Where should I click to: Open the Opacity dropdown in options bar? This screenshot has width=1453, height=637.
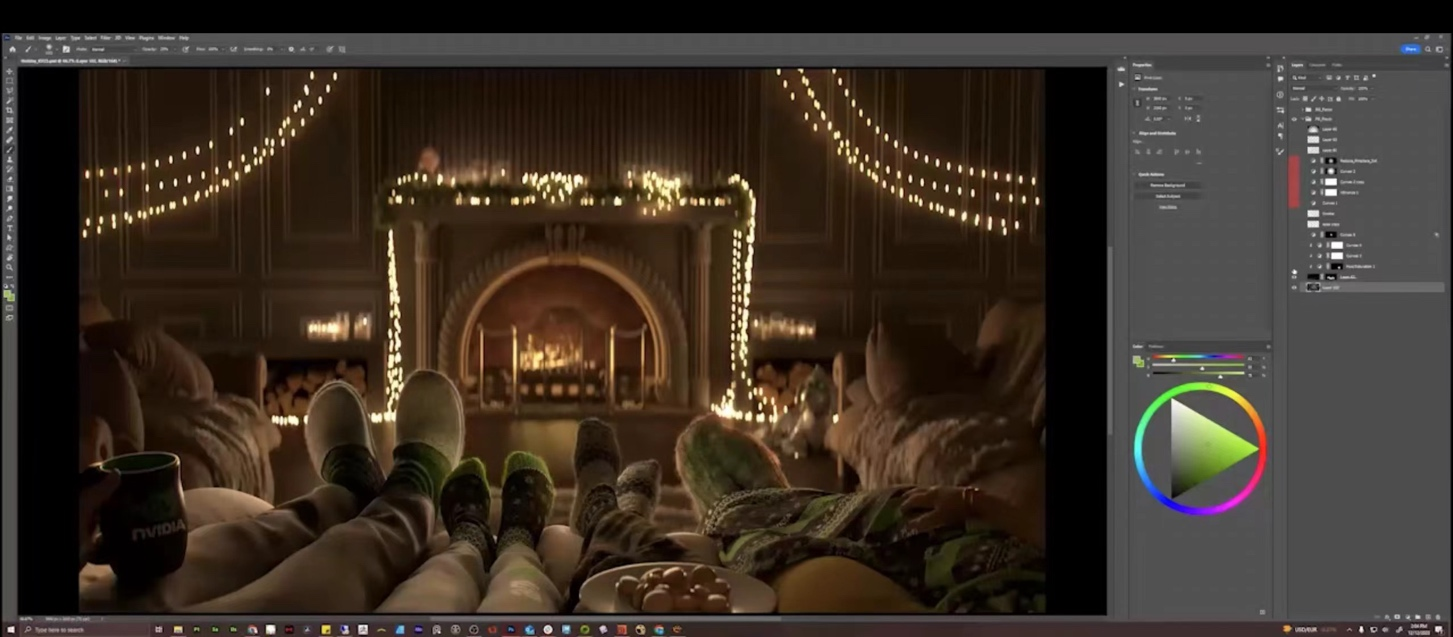(175, 49)
